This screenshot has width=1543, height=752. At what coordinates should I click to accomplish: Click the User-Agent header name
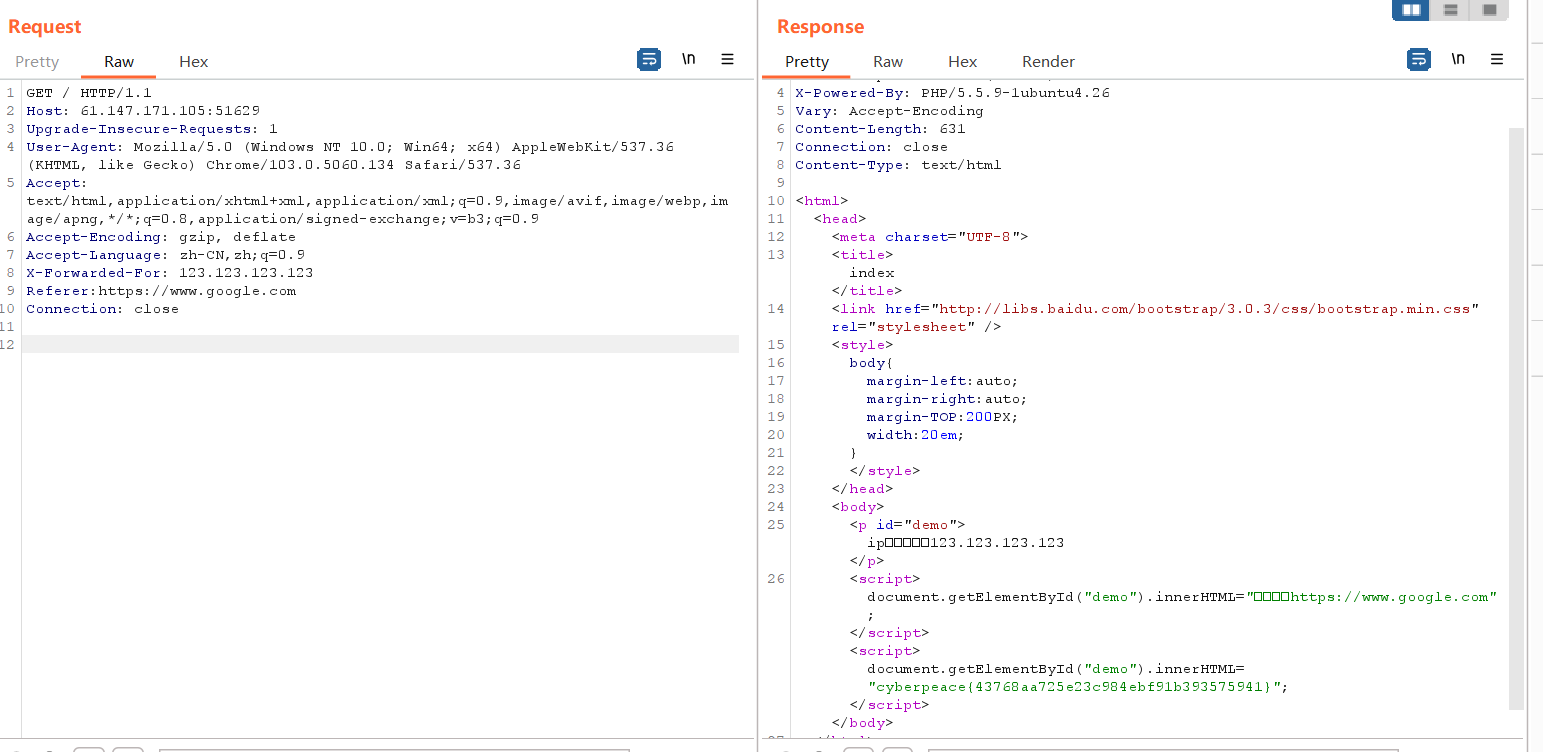pyautogui.click(x=75, y=147)
